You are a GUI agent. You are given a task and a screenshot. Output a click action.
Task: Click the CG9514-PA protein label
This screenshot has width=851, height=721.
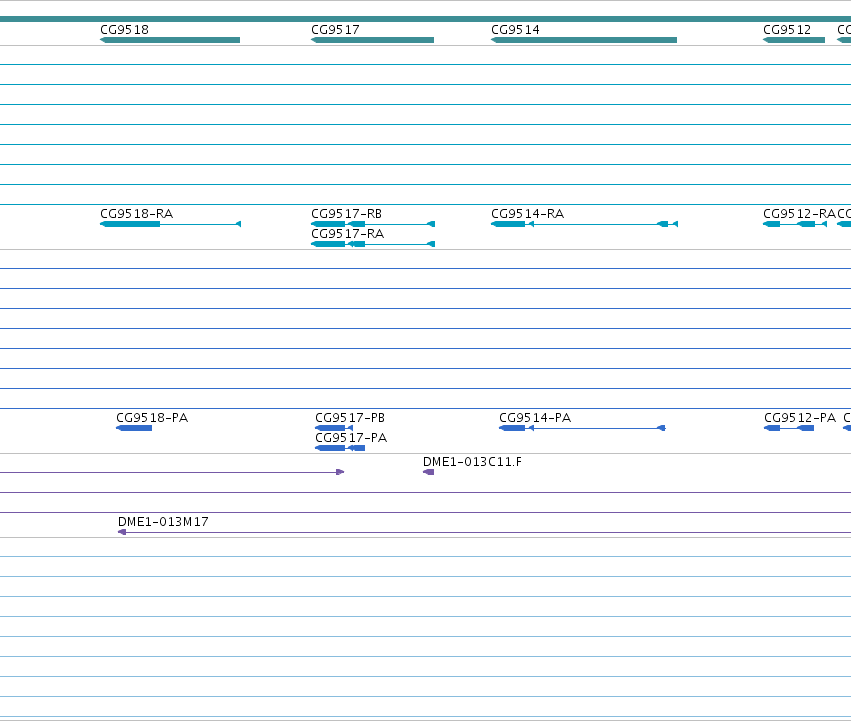pos(535,418)
